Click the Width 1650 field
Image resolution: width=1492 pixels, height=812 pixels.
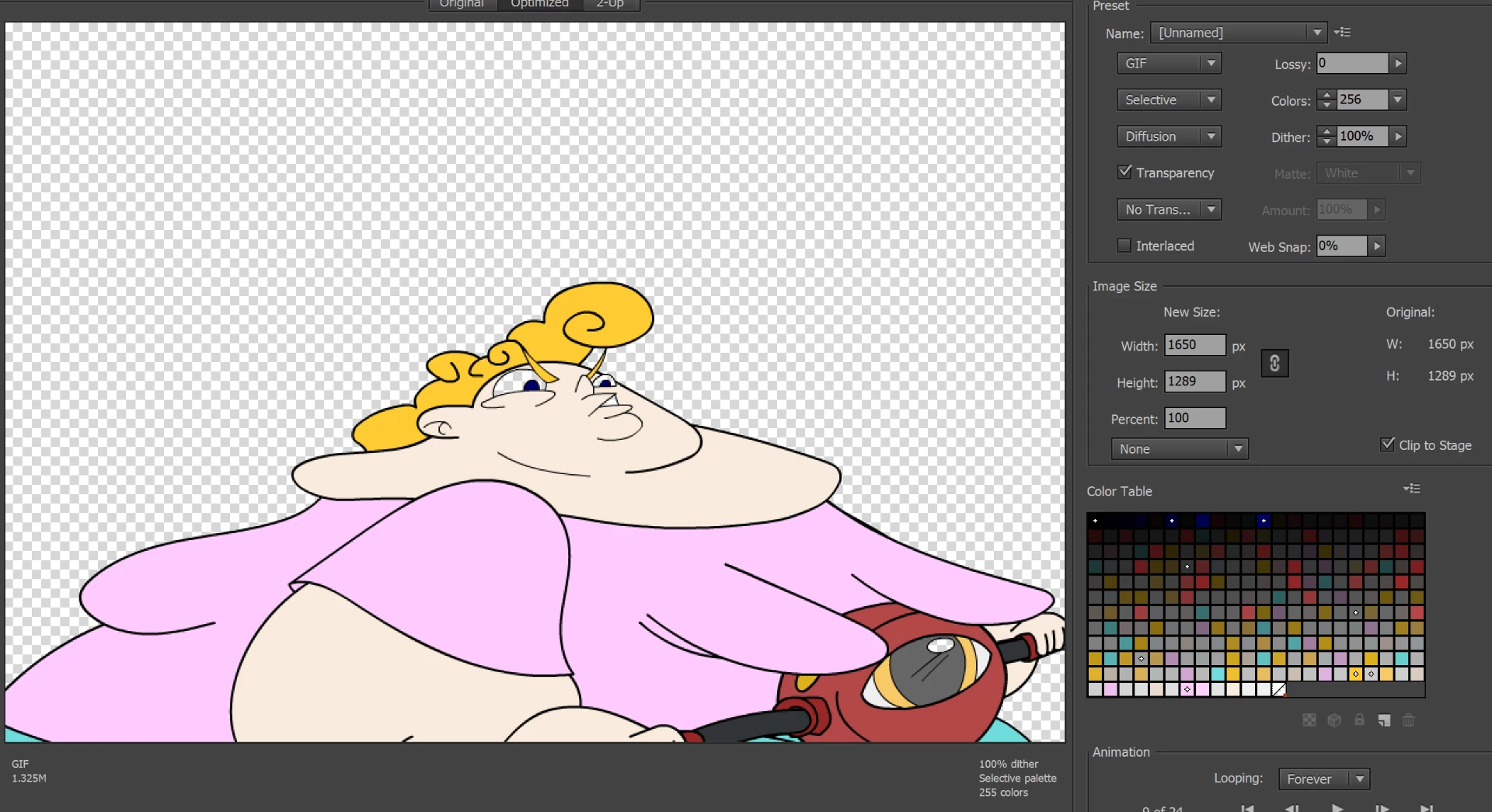click(x=1195, y=345)
